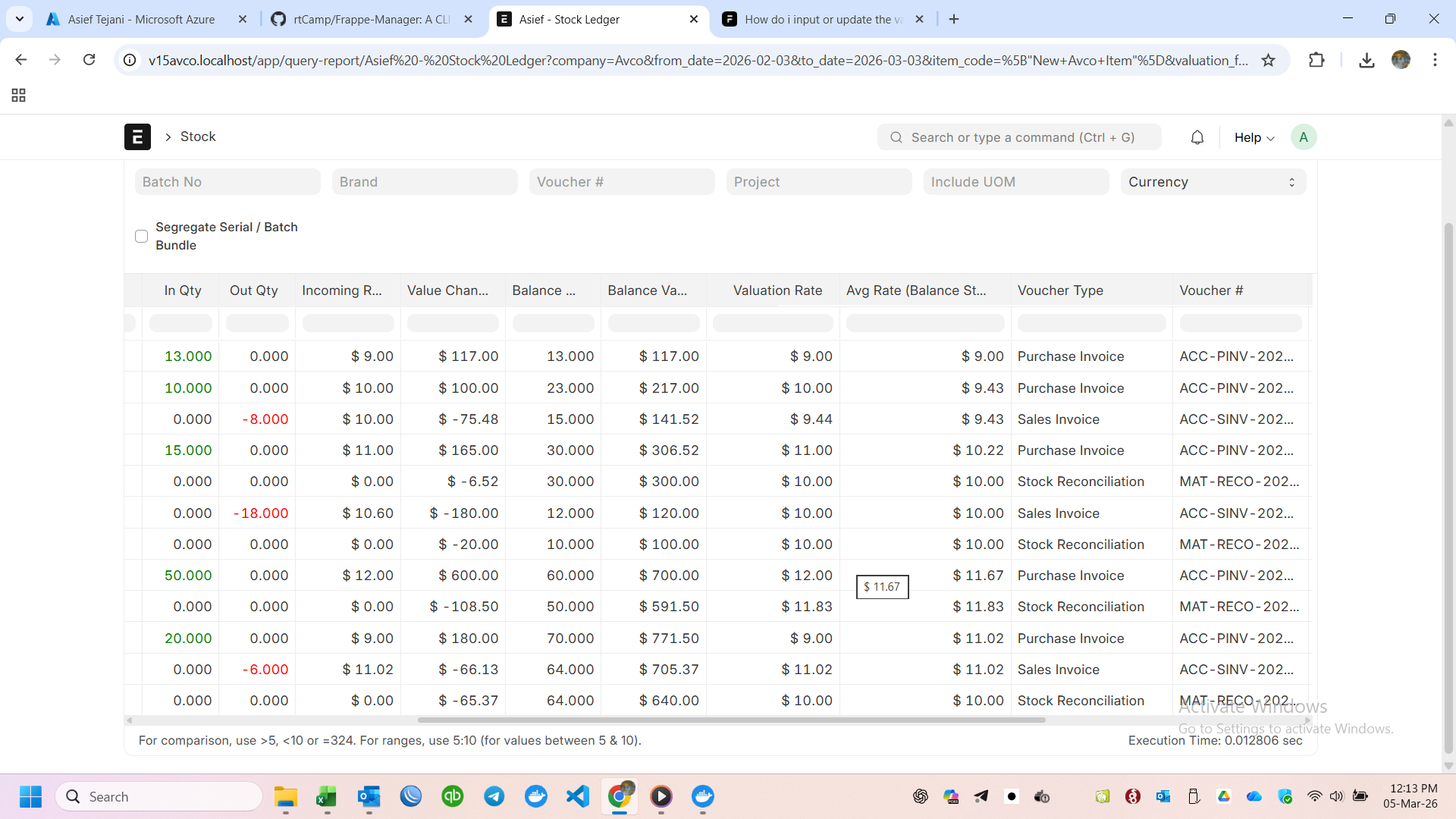Click the ERPNext home logo icon
Screen dimensions: 1456x819
pyautogui.click(x=137, y=137)
